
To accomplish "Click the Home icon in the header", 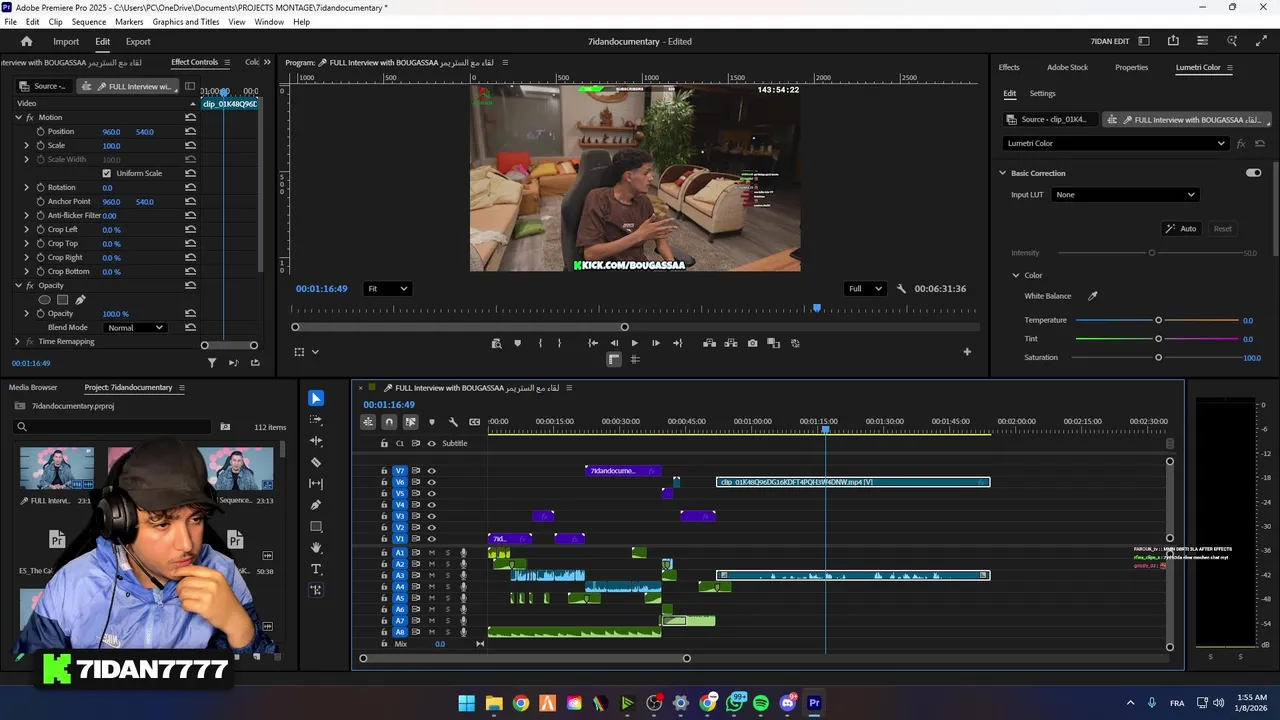I will [x=27, y=41].
